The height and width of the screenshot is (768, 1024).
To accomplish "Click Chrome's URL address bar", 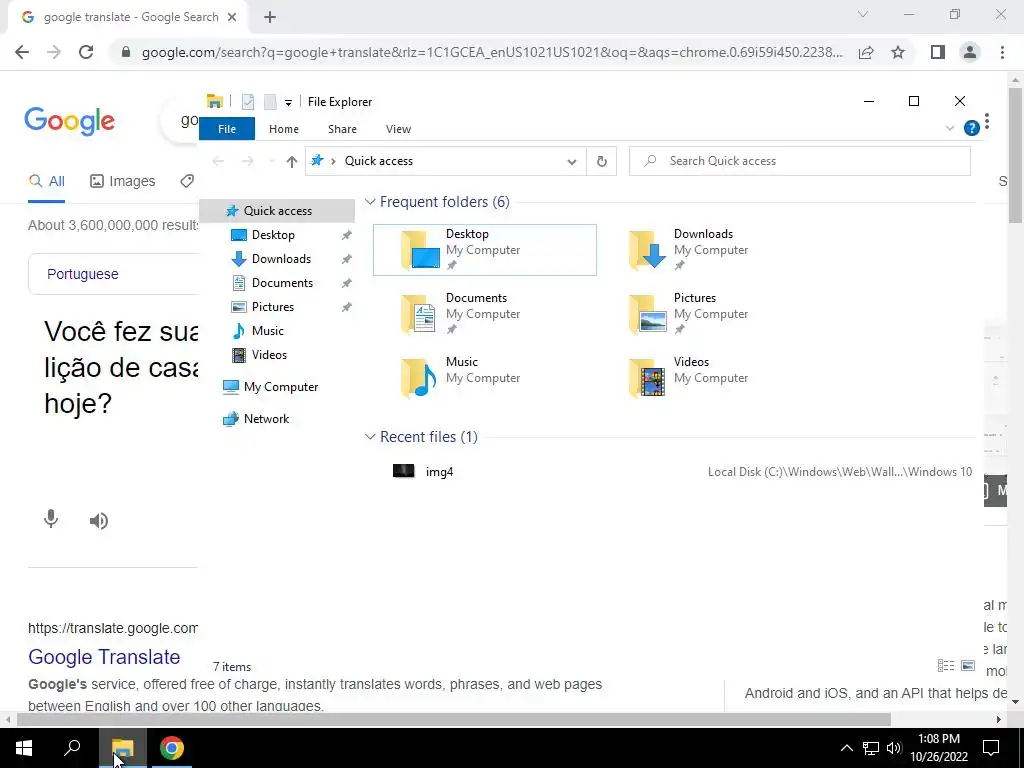I will [491, 52].
